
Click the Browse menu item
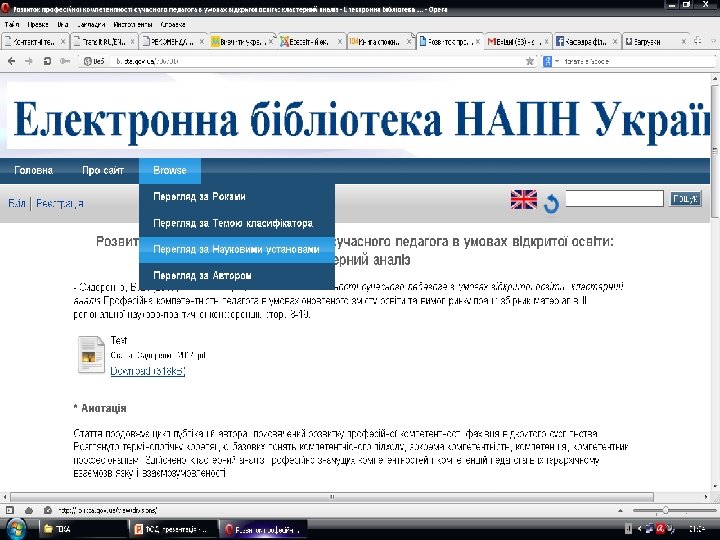(x=170, y=170)
